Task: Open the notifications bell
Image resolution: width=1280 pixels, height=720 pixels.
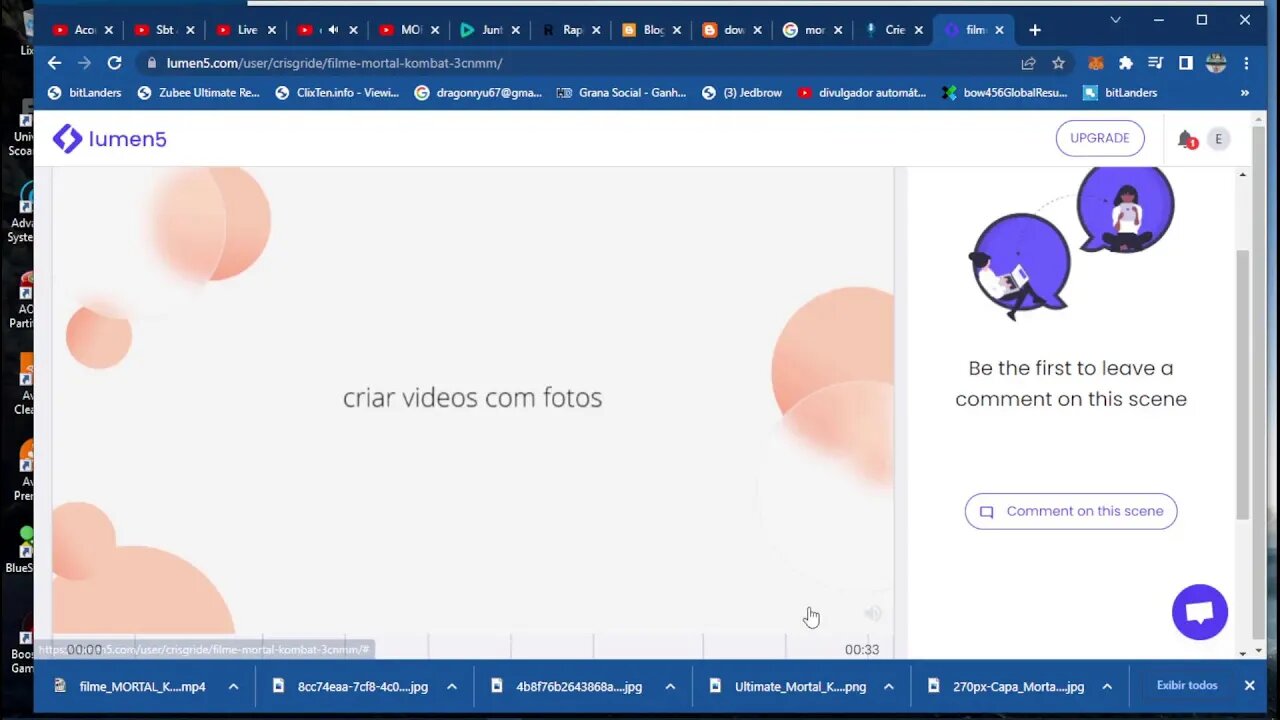Action: point(1186,139)
